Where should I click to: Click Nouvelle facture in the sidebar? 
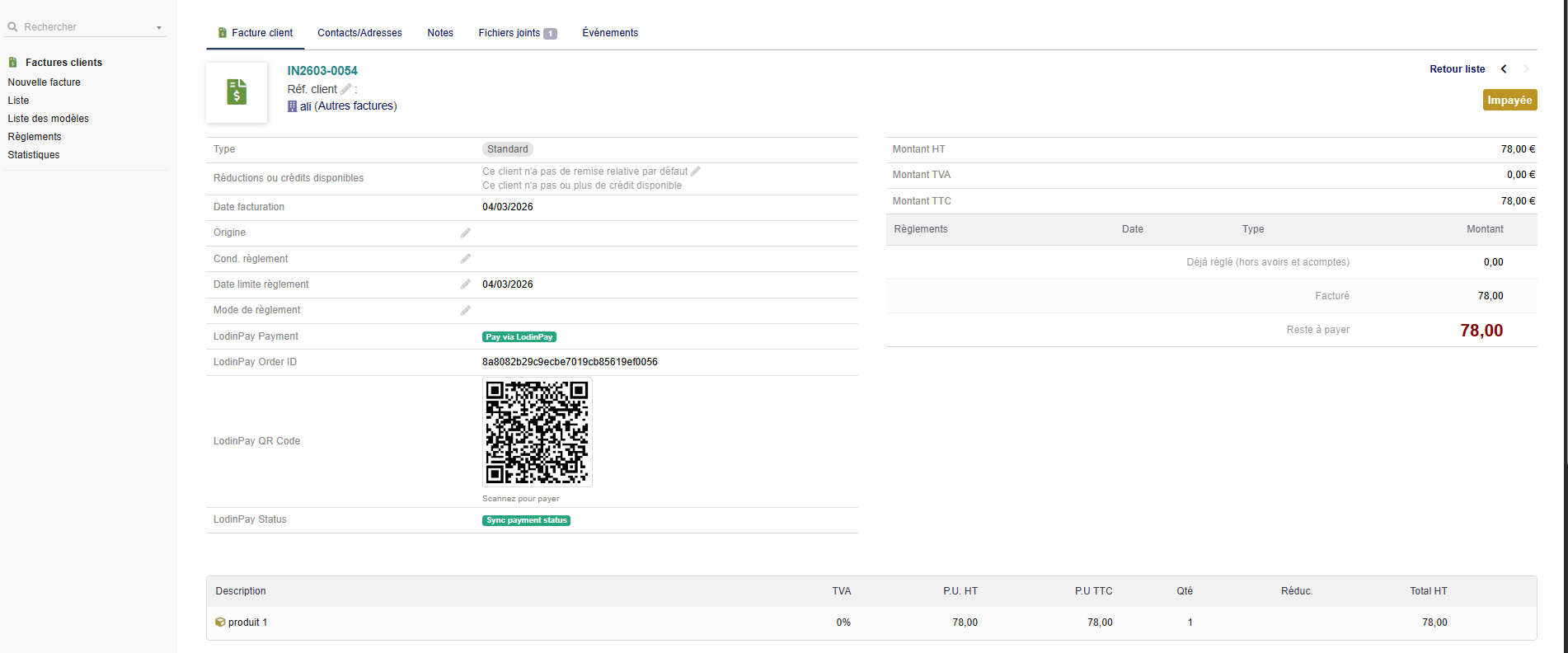[x=45, y=82]
